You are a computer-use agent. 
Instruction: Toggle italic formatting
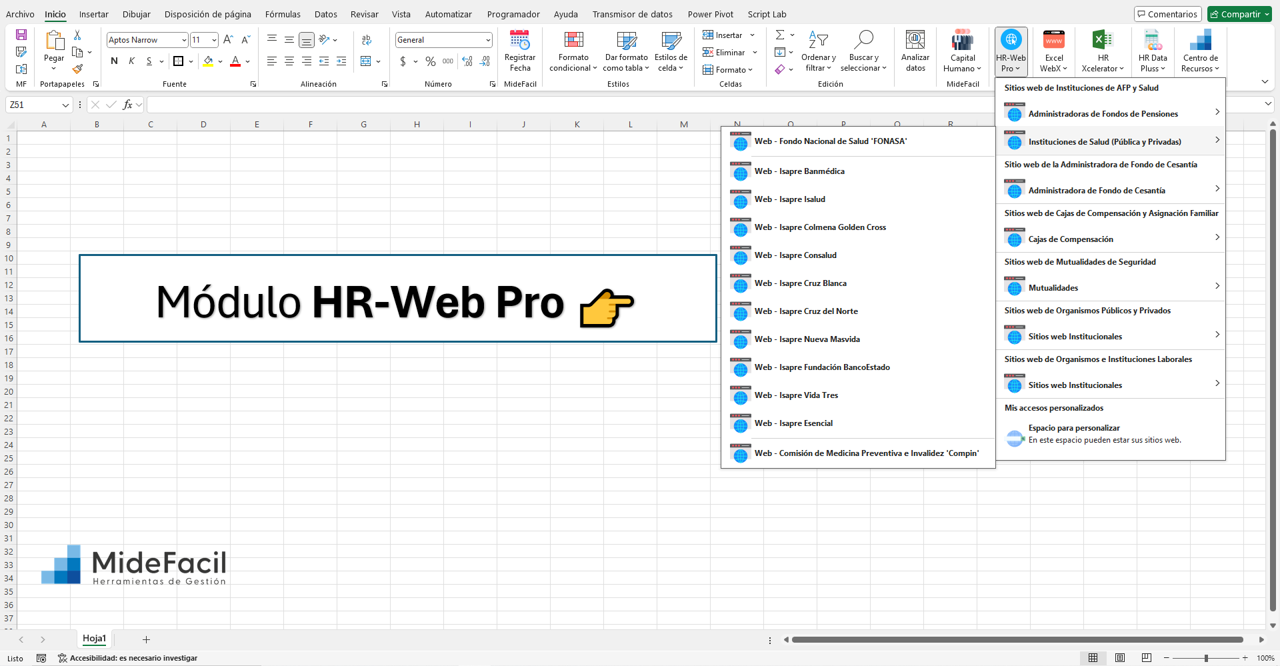(x=132, y=61)
